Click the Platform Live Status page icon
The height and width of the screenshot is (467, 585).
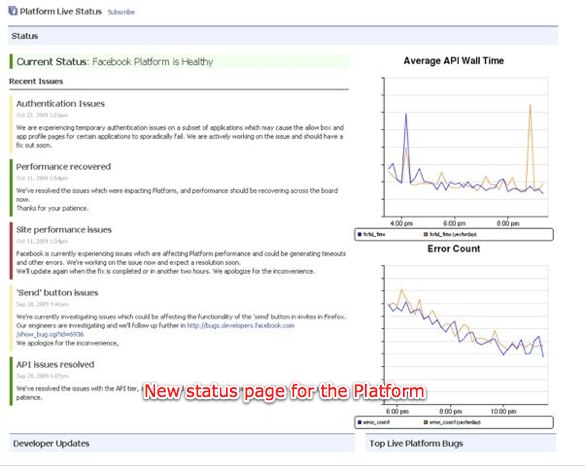click(13, 11)
